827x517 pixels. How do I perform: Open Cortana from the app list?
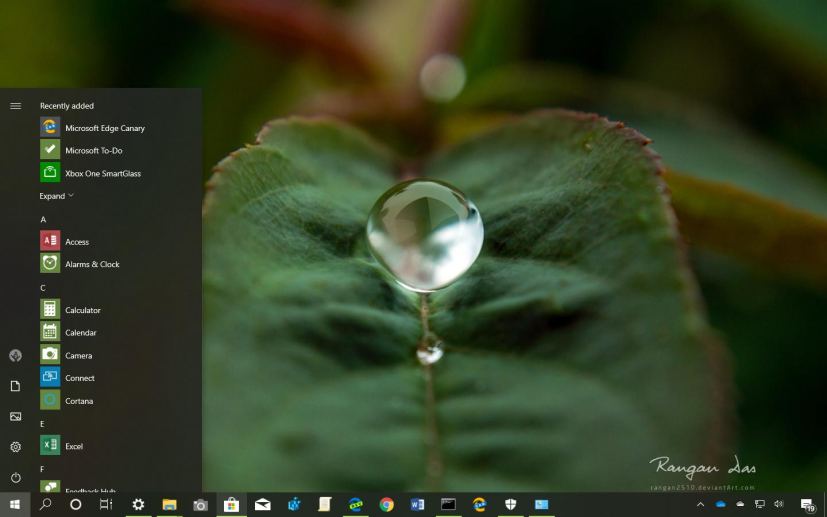[x=78, y=401]
